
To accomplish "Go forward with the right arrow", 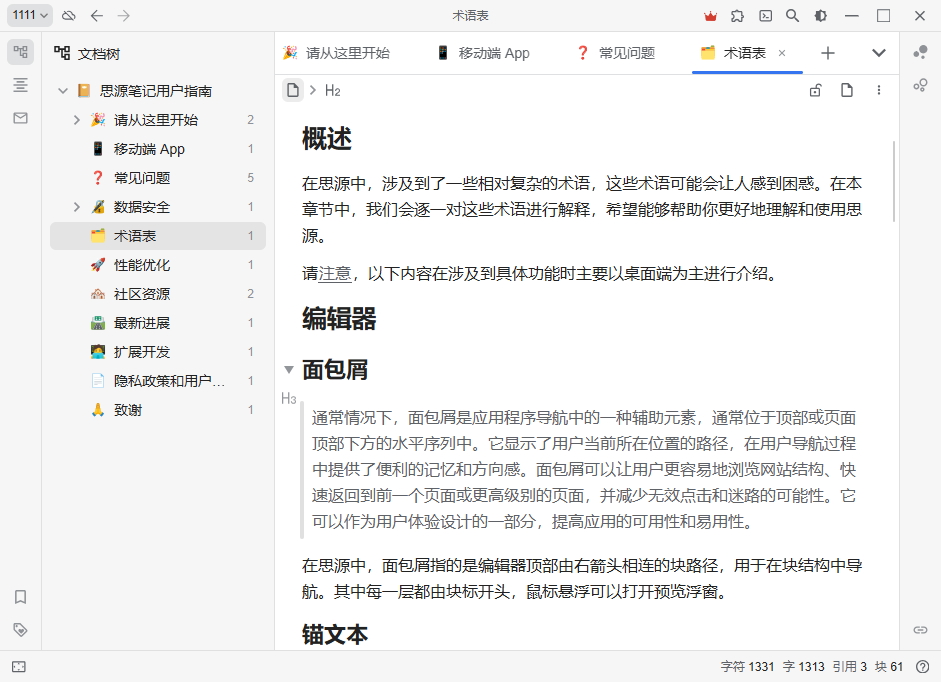I will pos(124,16).
